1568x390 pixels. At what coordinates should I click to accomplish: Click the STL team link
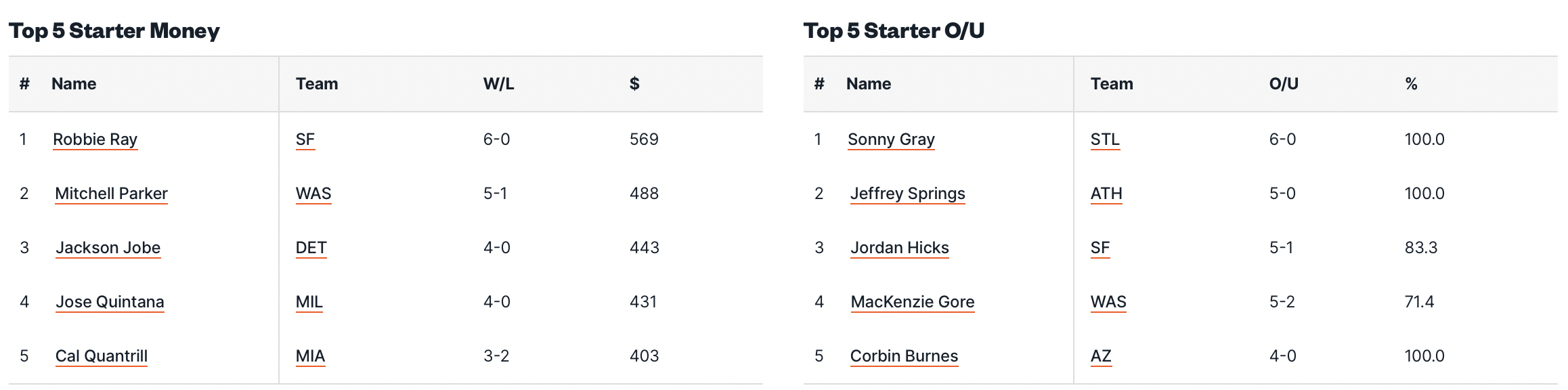click(x=1105, y=139)
